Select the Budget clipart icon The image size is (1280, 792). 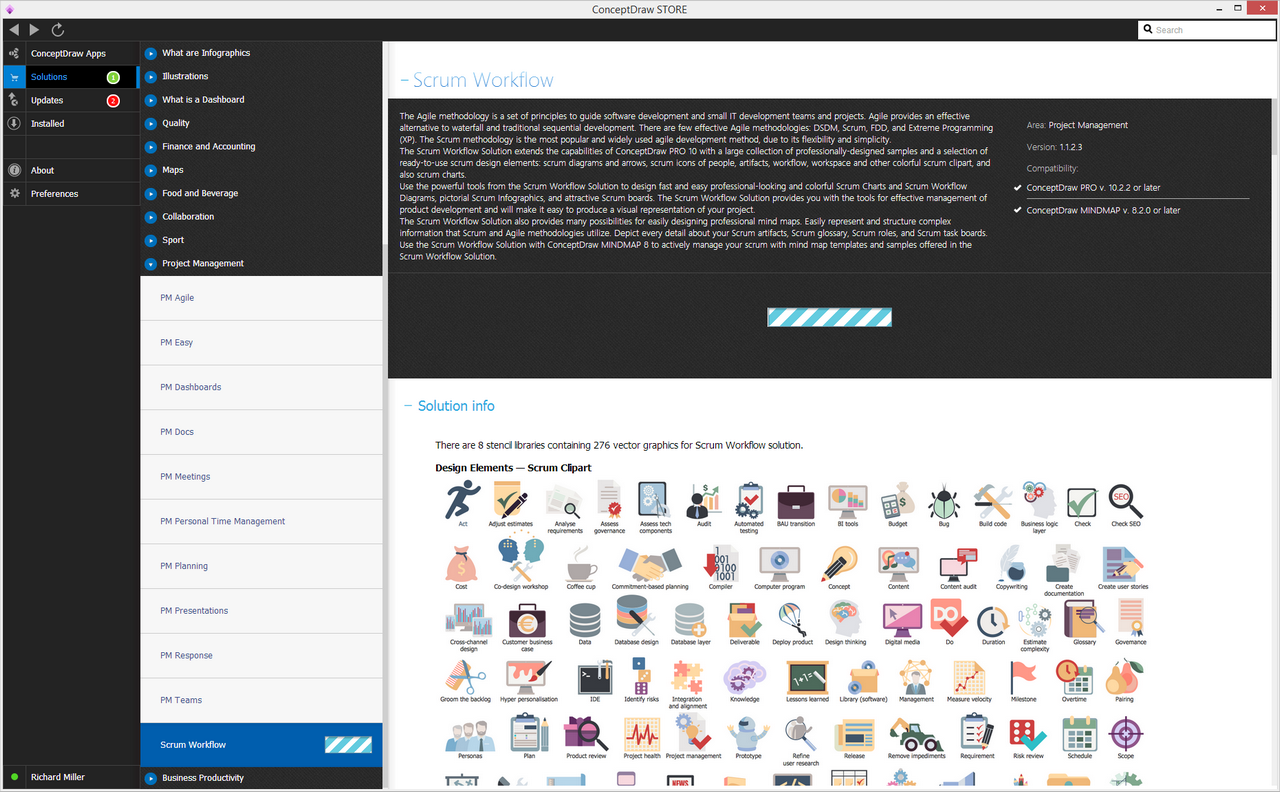[897, 499]
